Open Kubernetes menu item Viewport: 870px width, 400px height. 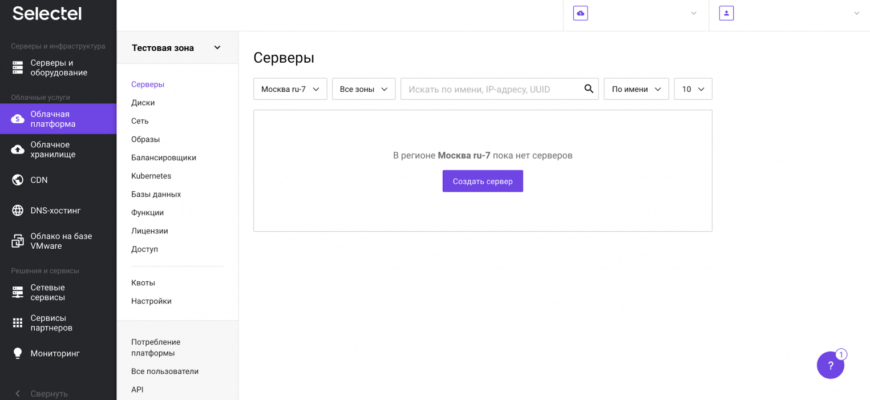(151, 176)
